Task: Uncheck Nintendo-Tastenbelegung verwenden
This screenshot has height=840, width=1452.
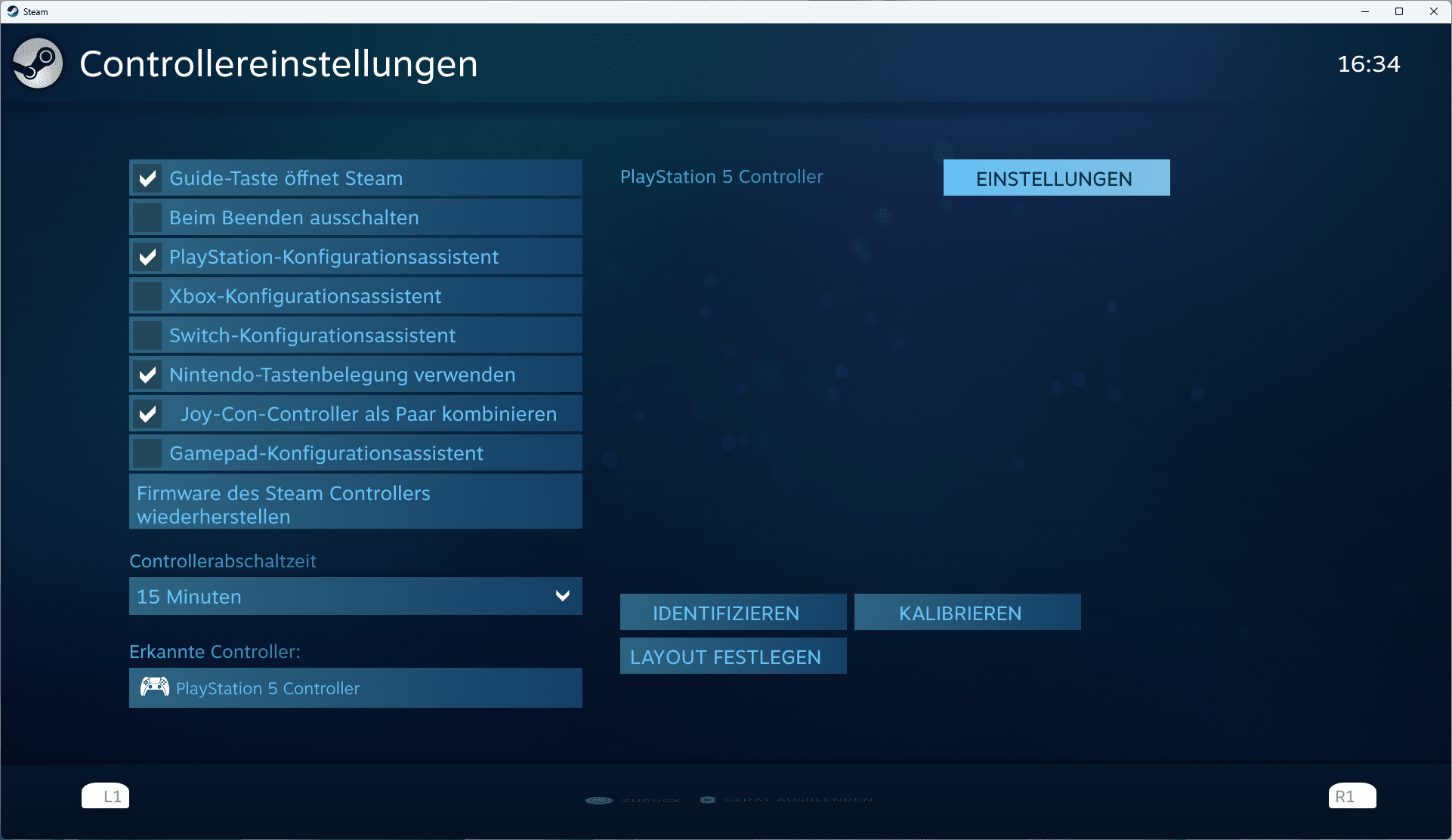Action: [x=147, y=375]
